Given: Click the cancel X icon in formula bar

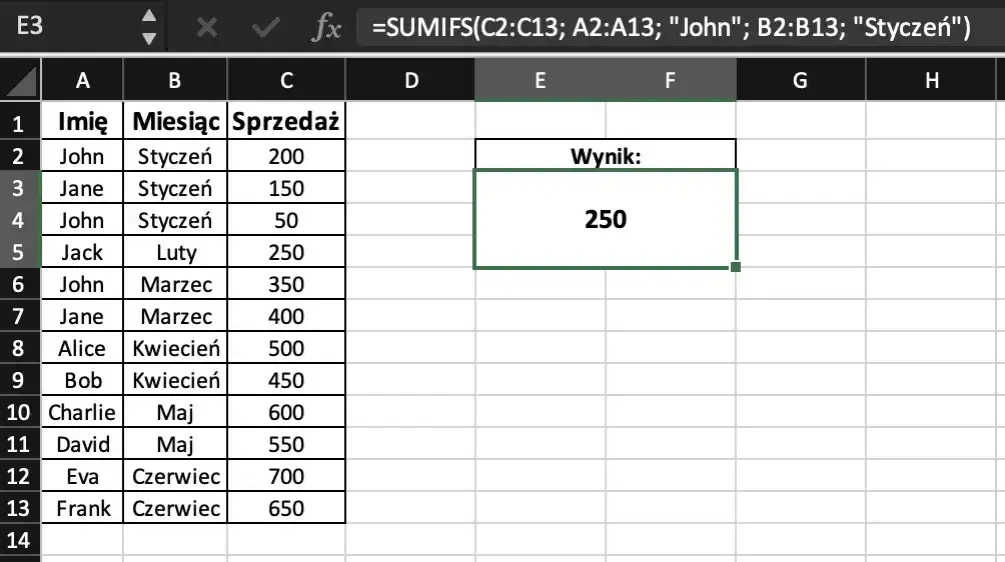Looking at the screenshot, I should [207, 27].
